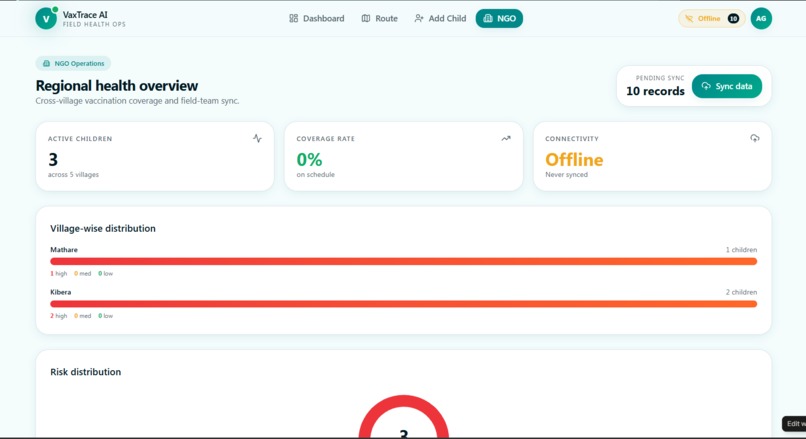Click the activity pulse icon in Active Children

point(257,138)
